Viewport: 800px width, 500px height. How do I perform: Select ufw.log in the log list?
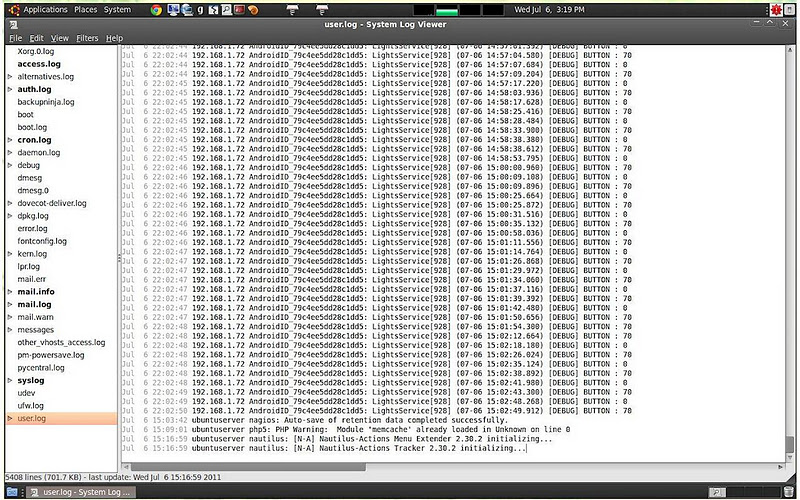pos(31,406)
